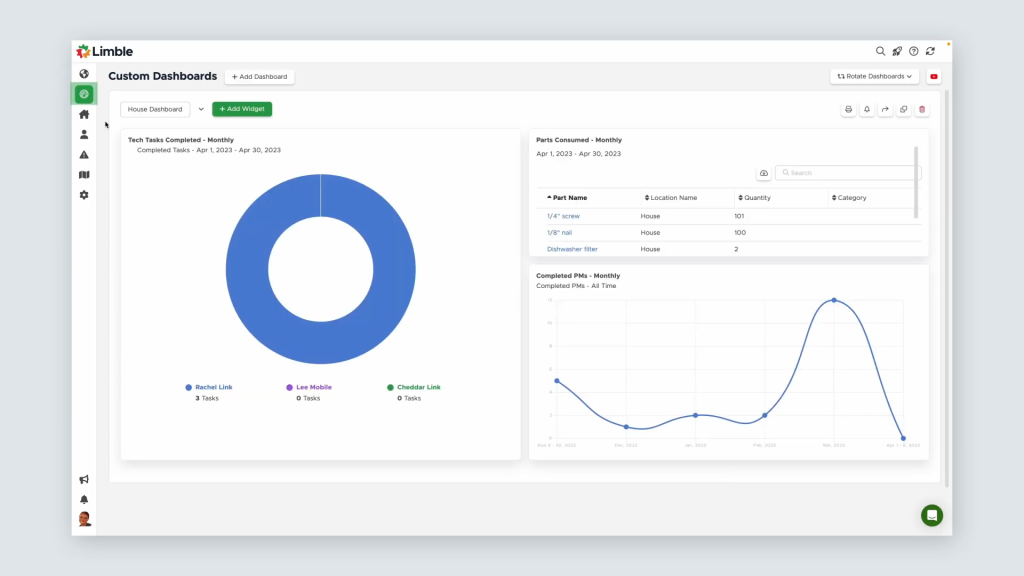Duplicate the dashboard using the copy icon
Viewport: 1024px width, 576px height.
904,109
